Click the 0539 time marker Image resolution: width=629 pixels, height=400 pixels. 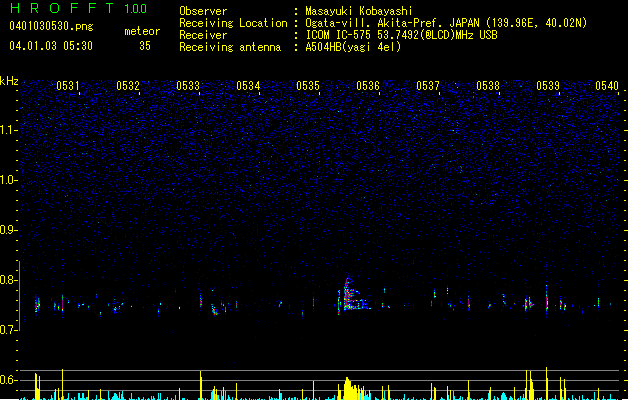pyautogui.click(x=548, y=86)
